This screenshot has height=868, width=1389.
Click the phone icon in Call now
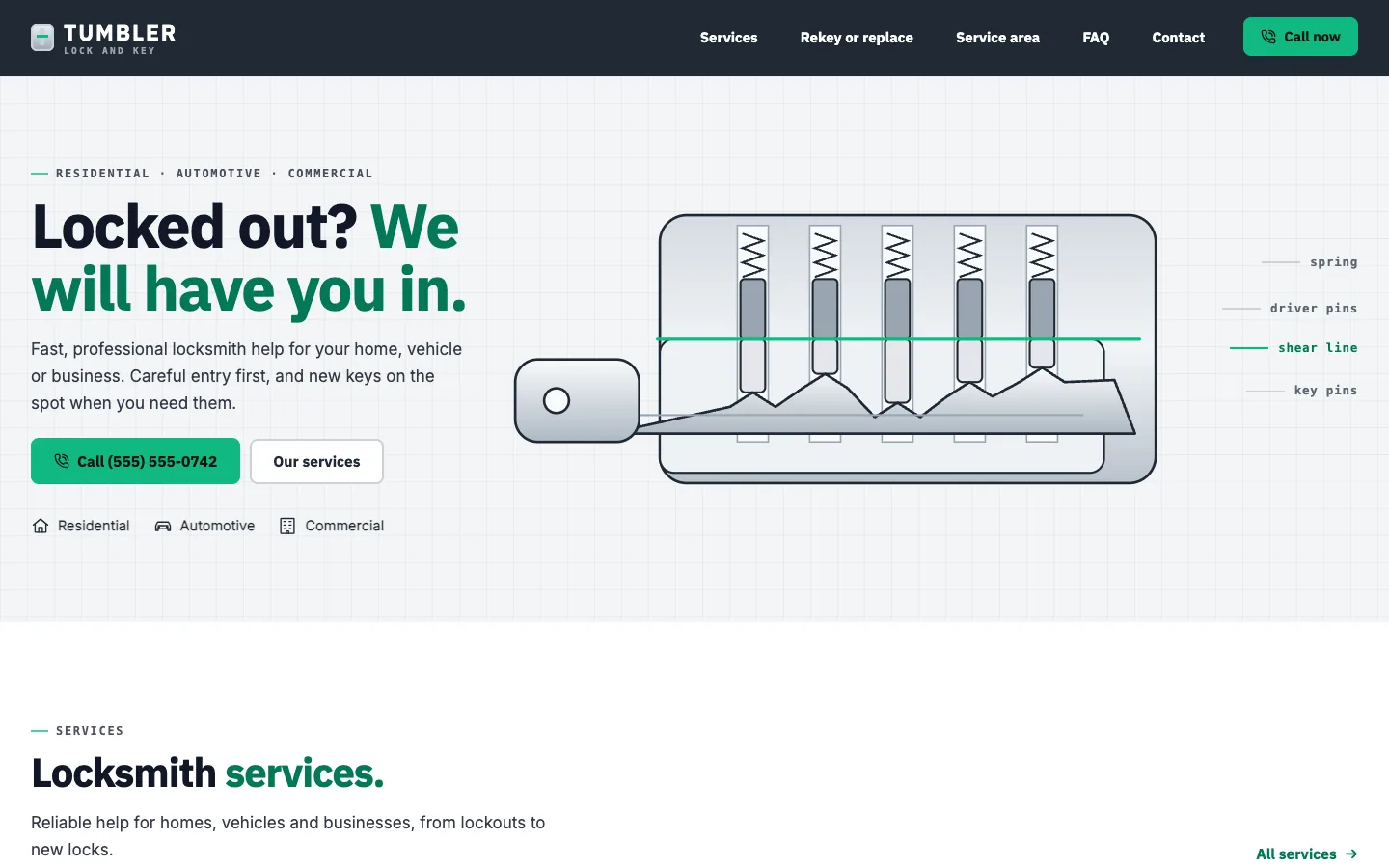click(x=1267, y=37)
